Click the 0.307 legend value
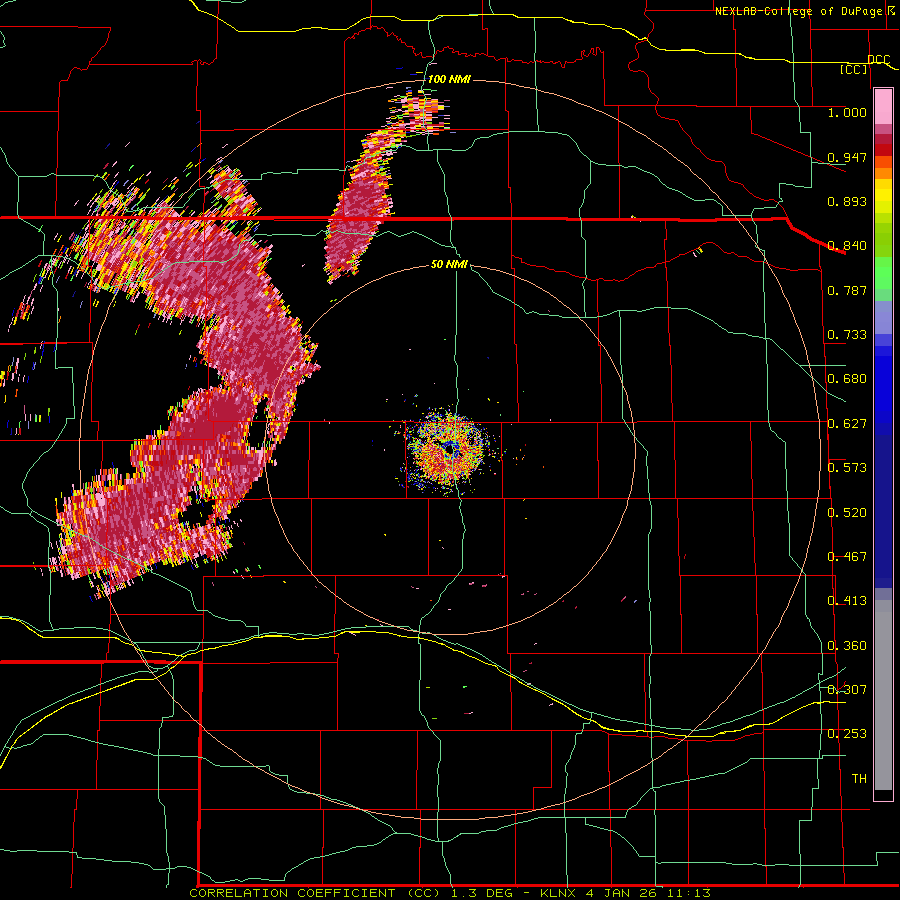 click(x=847, y=690)
